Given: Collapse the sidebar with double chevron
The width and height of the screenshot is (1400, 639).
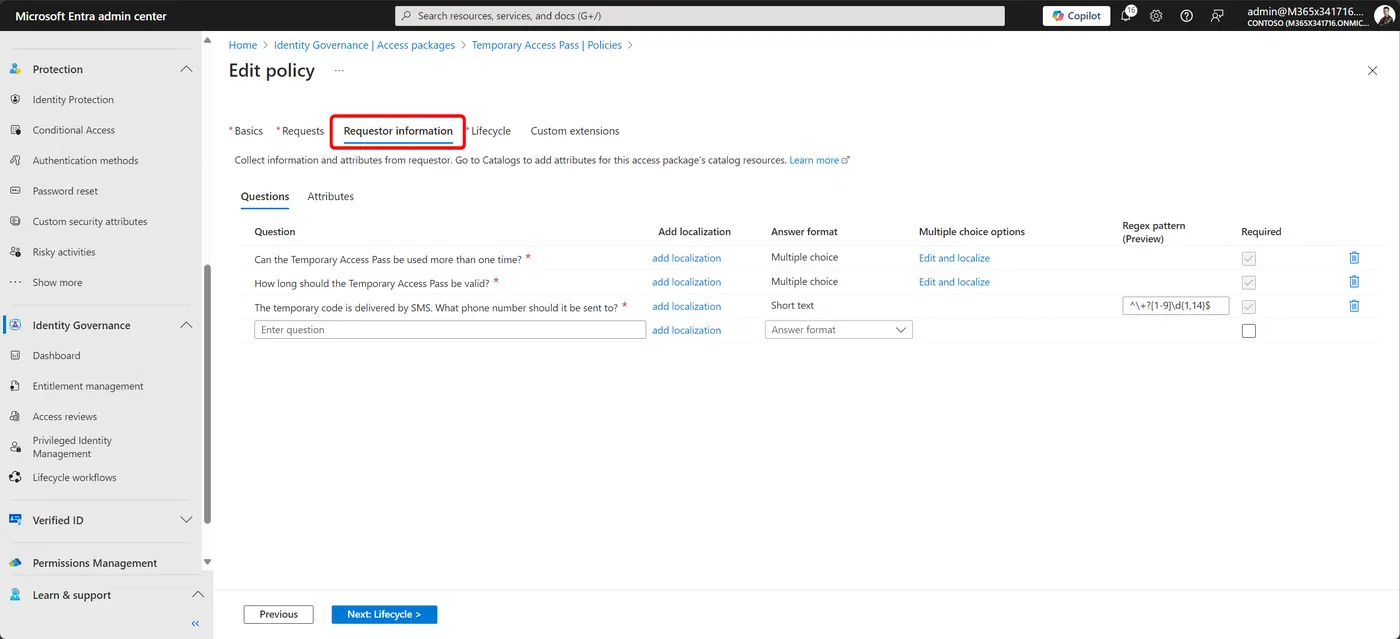Looking at the screenshot, I should click(195, 623).
